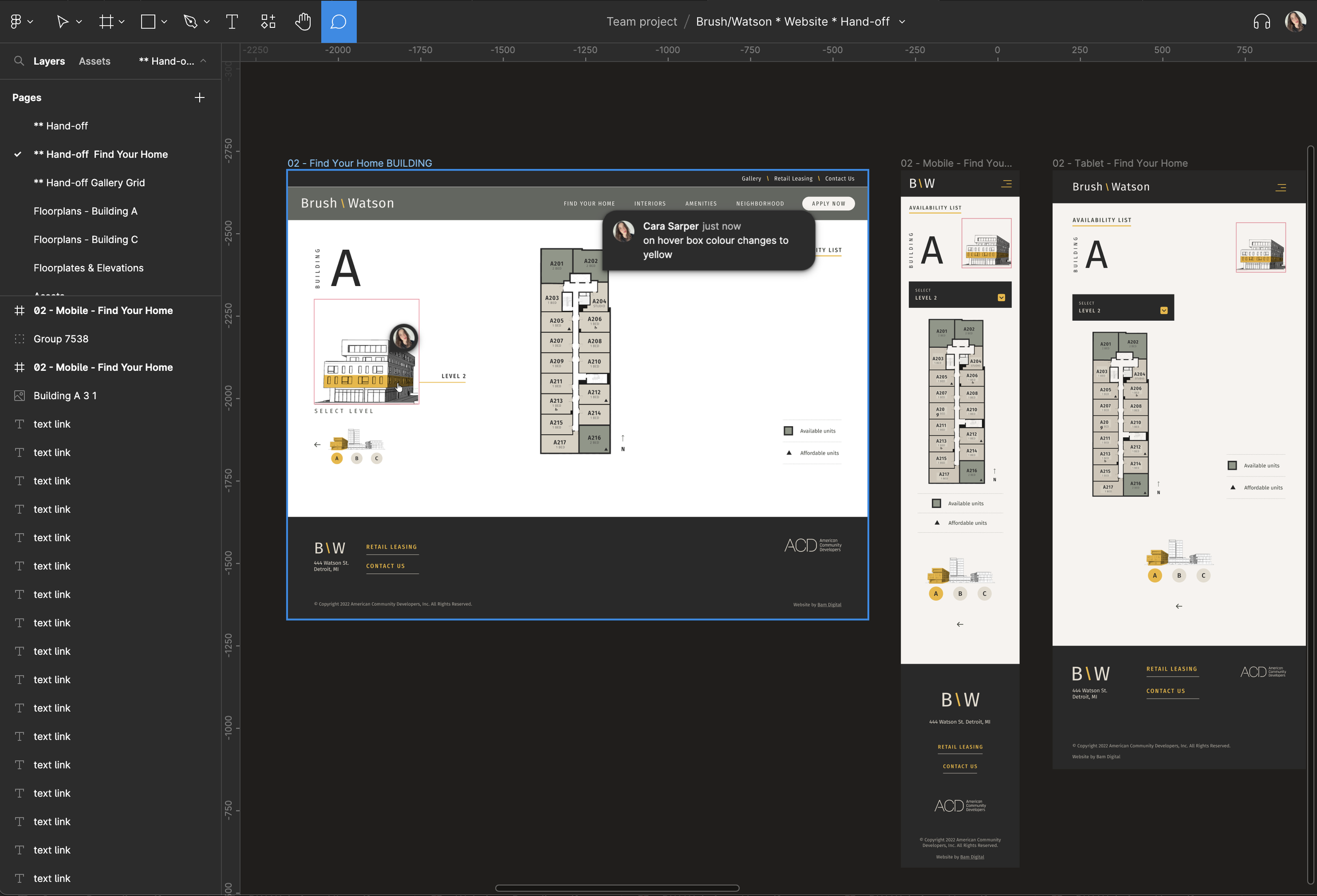Select building B radio circle on desktop frame
Image resolution: width=1317 pixels, height=896 pixels.
coord(357,458)
